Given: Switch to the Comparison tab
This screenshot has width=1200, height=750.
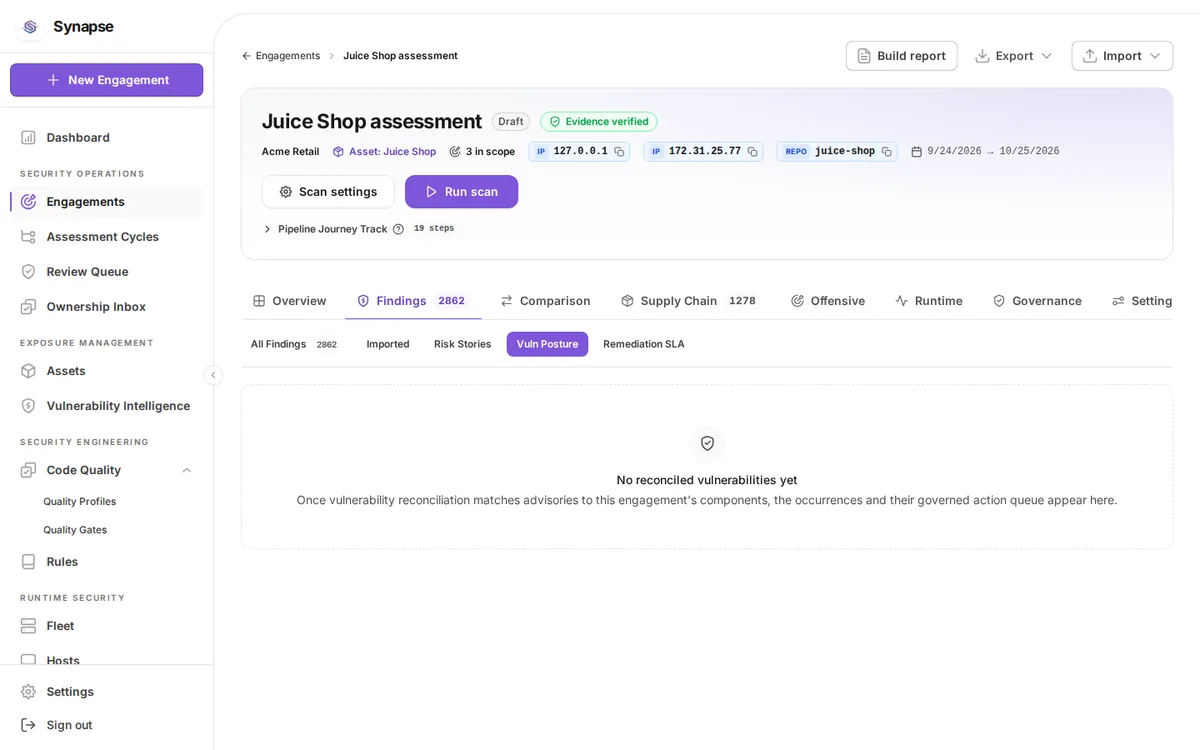Looking at the screenshot, I should [x=545, y=300].
